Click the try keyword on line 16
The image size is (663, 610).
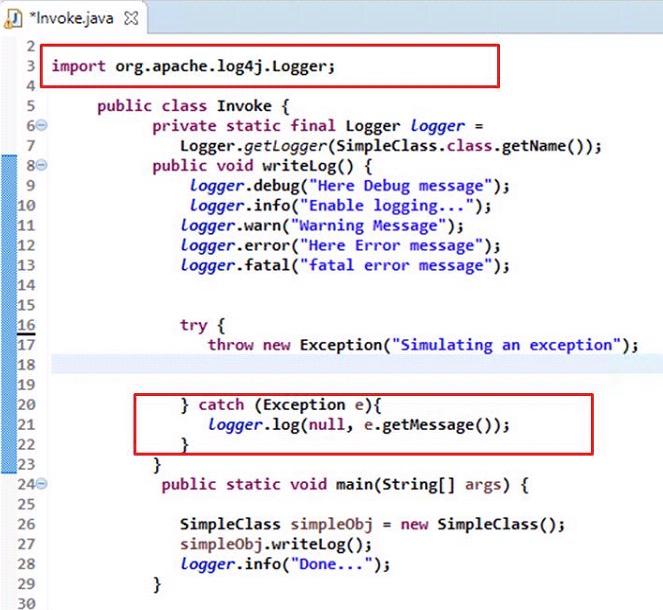[x=193, y=325]
